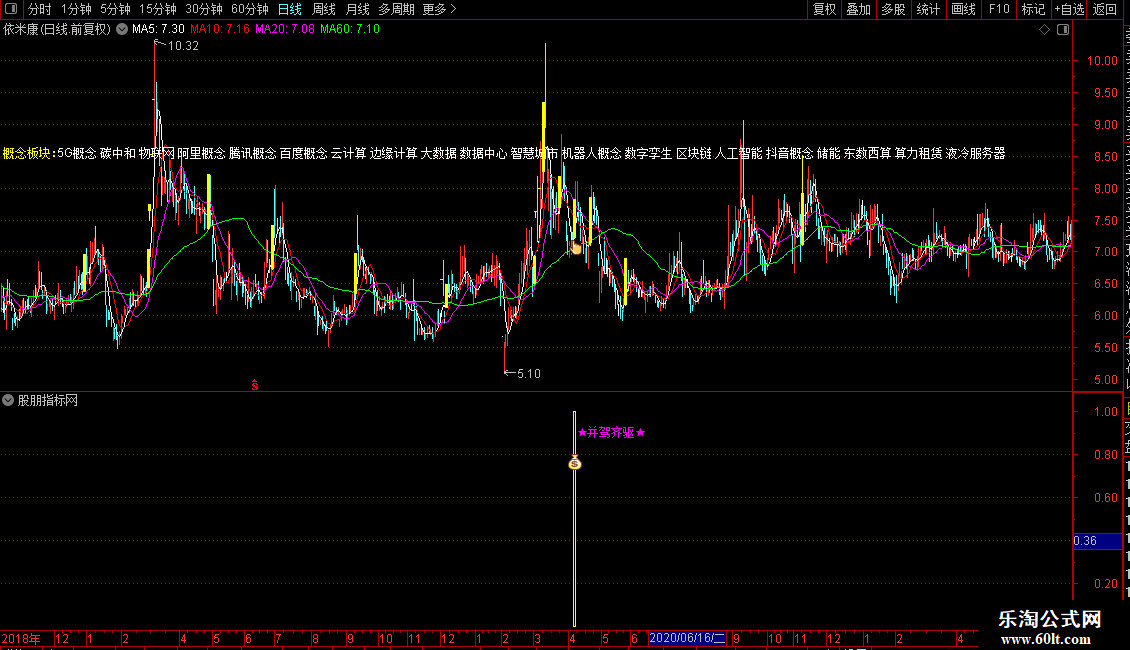Image resolution: width=1130 pixels, height=650 pixels.
Task: Click the 人工智能 concept sector
Action: point(738,153)
